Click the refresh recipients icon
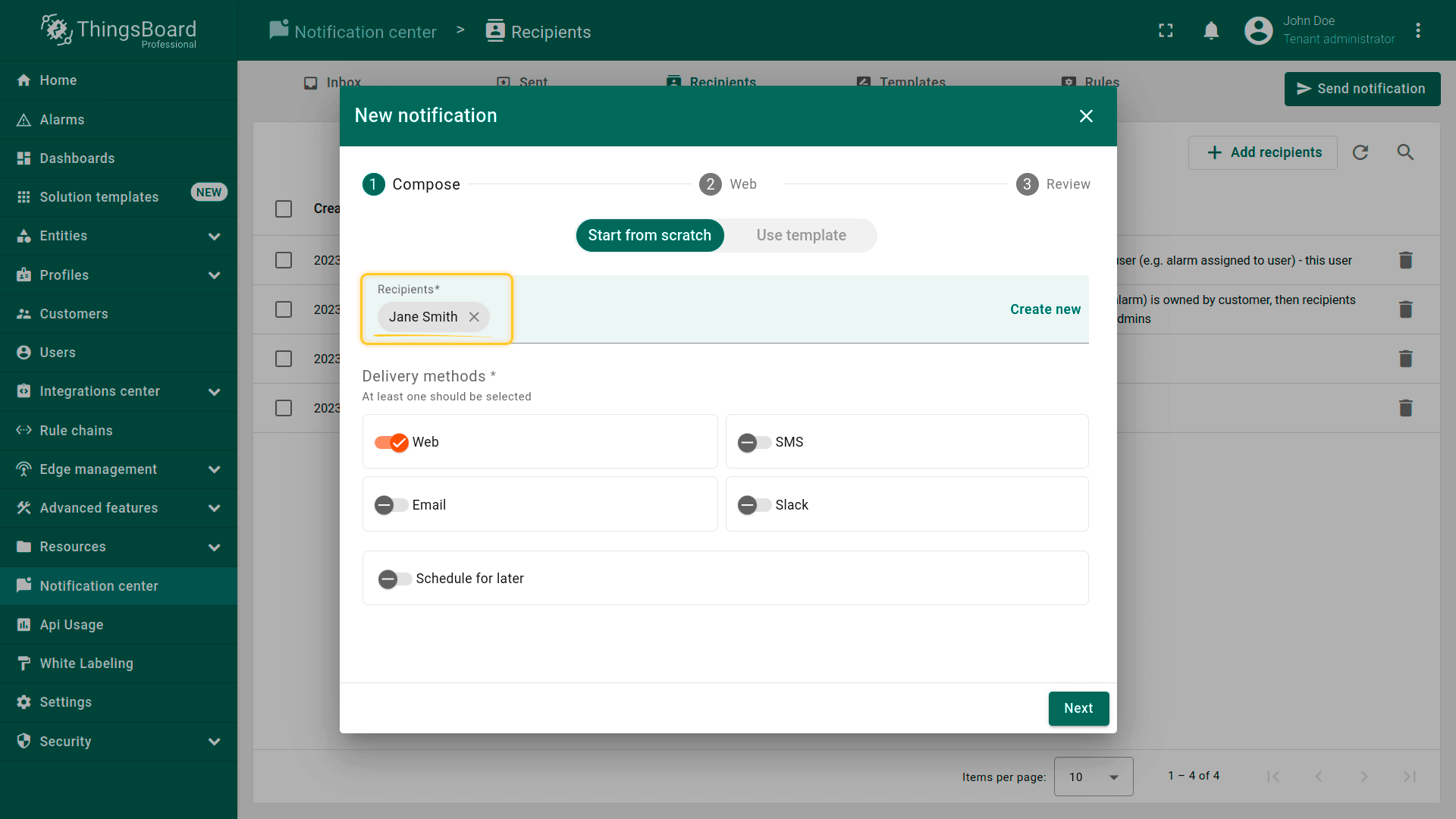The height and width of the screenshot is (819, 1456). click(x=1360, y=152)
